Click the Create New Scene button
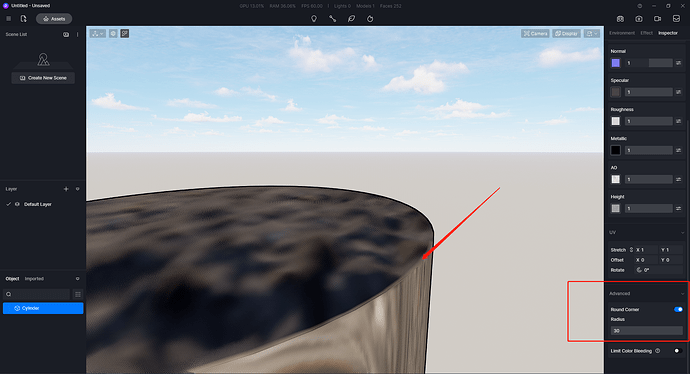 43,78
